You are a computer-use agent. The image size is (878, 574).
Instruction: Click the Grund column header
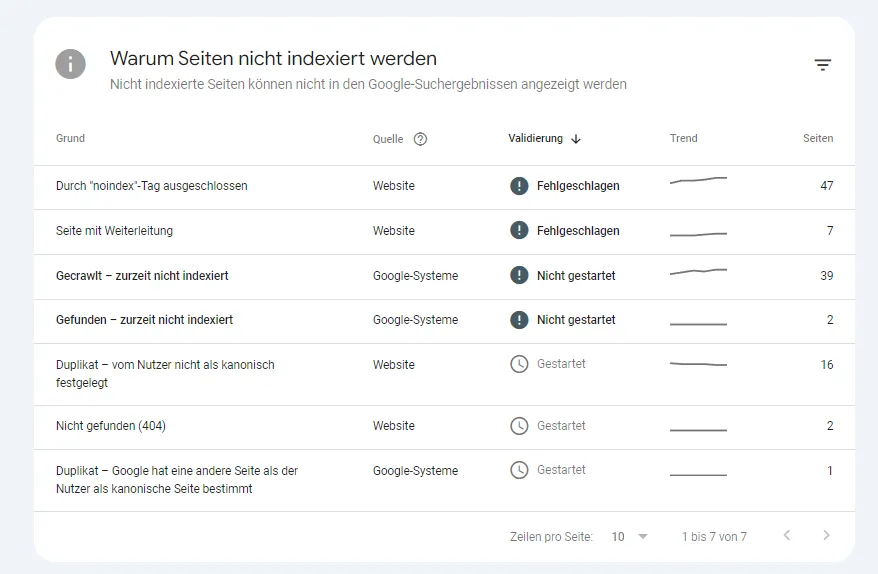pos(70,138)
